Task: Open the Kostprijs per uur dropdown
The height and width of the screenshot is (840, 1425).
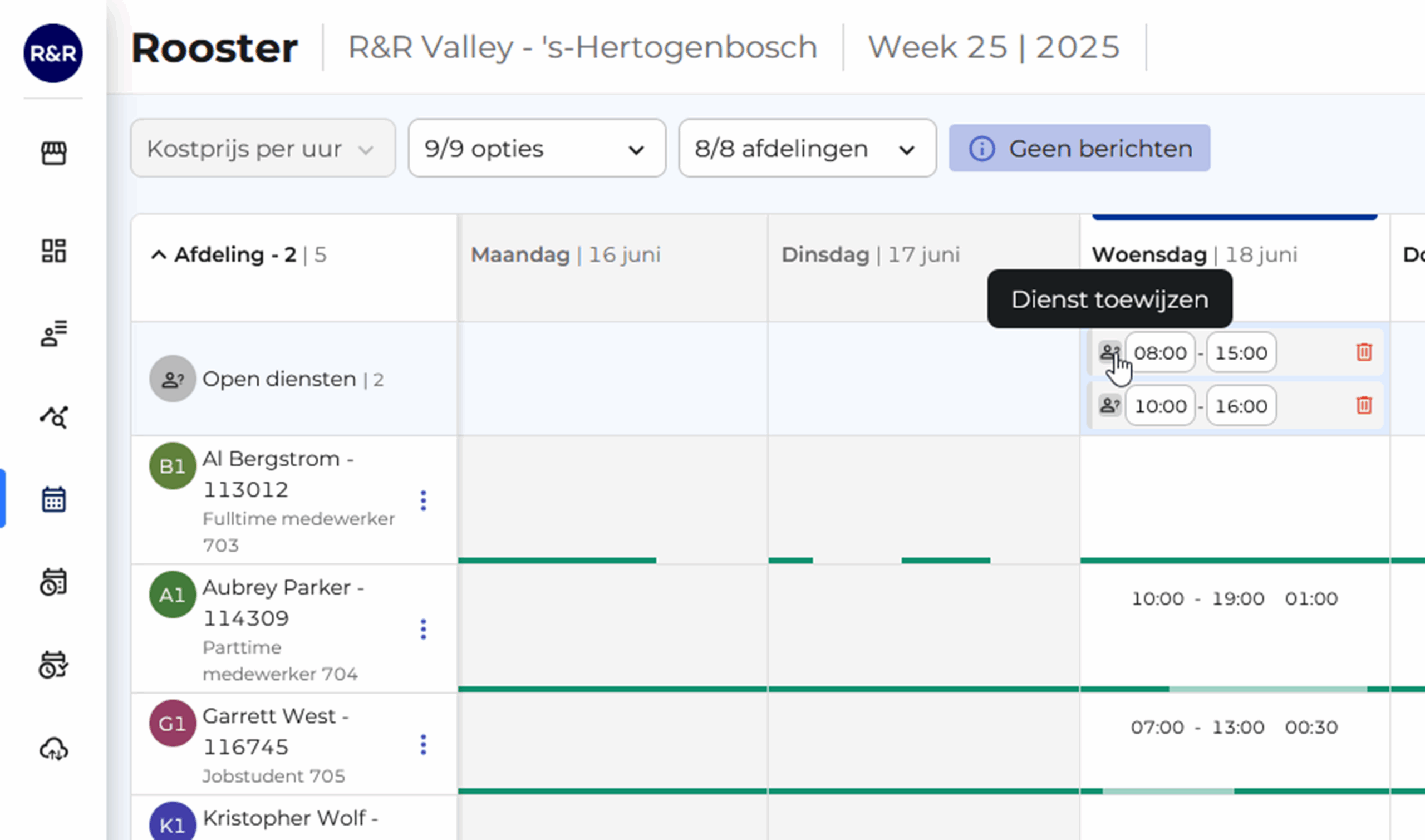Action: pyautogui.click(x=262, y=148)
